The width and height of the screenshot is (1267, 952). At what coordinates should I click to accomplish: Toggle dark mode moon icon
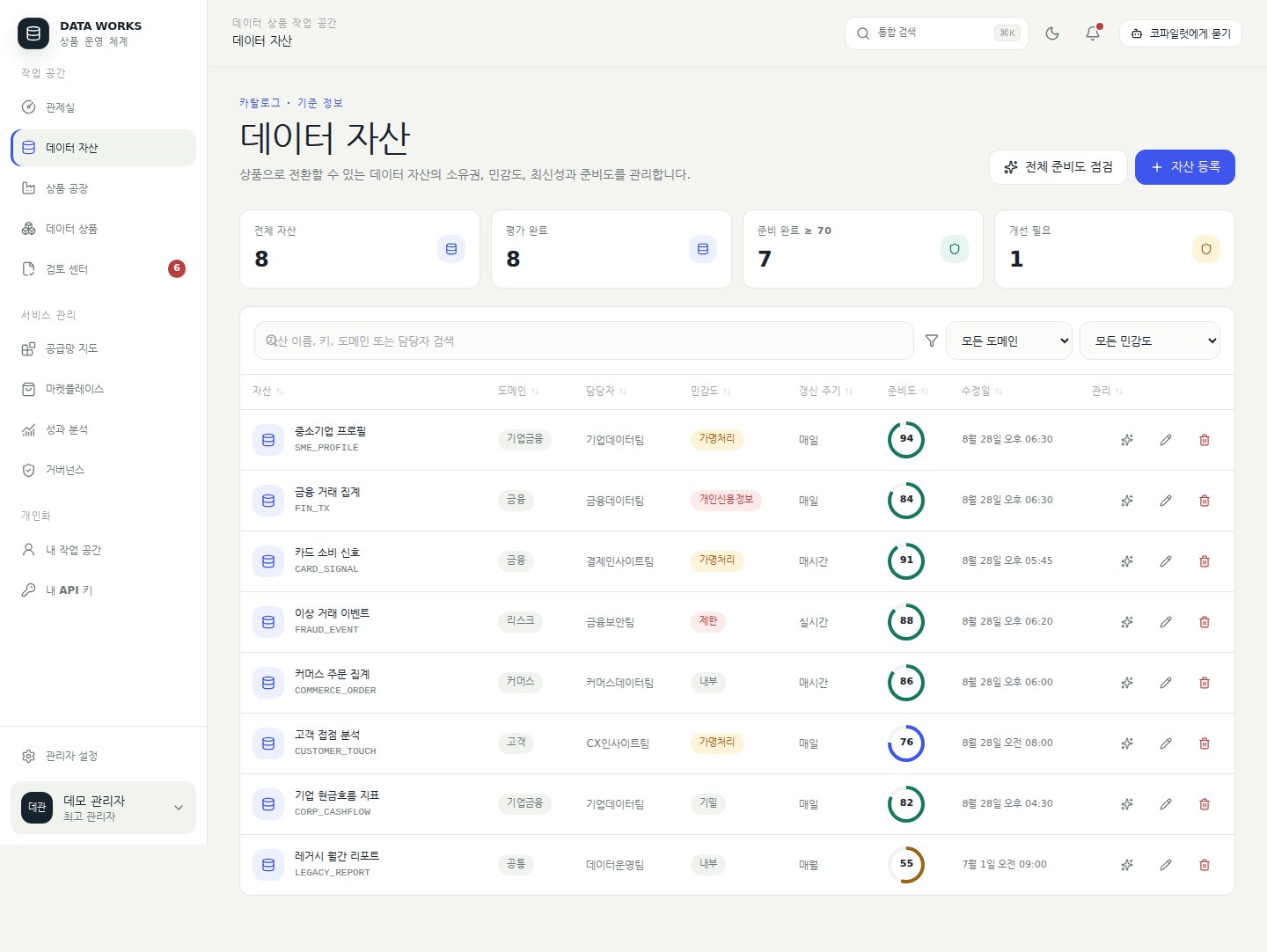pos(1052,33)
